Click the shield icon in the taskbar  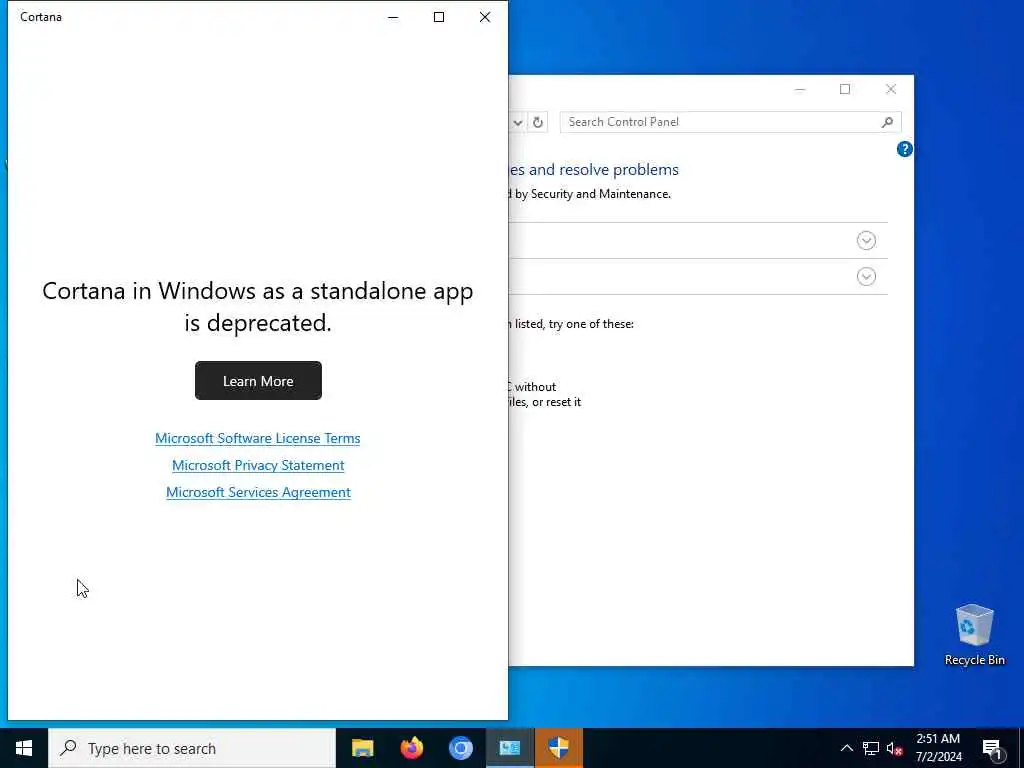(x=558, y=748)
